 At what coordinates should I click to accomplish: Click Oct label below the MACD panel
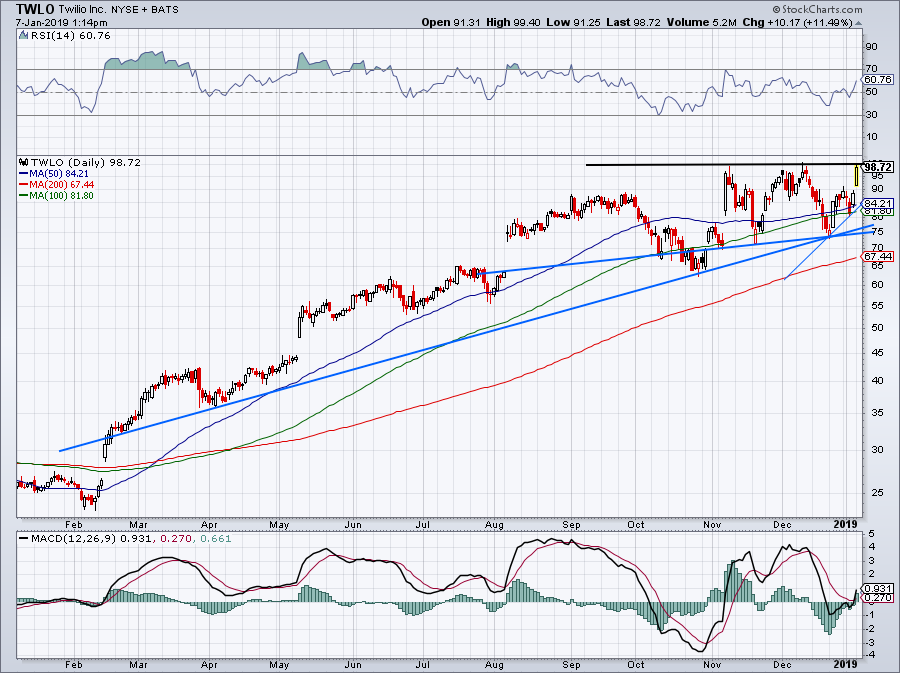point(636,664)
